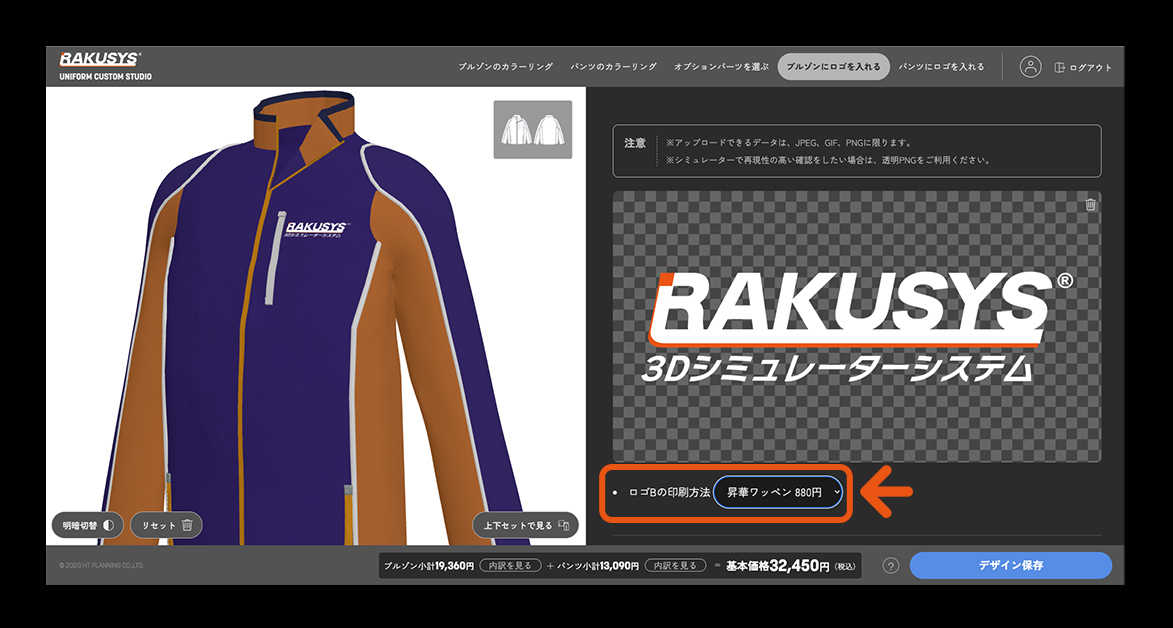
Task: Click the RAKUSYS Uniform Custom Studio logo
Action: [105, 66]
